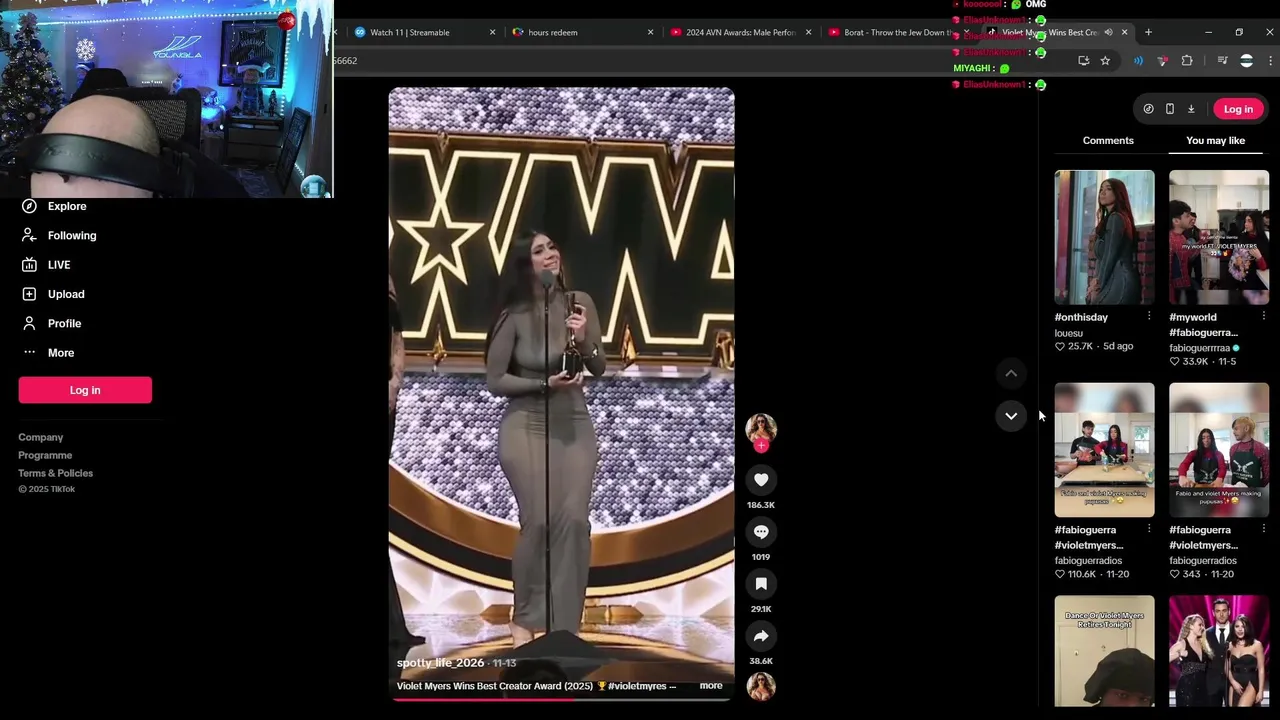Viewport: 1280px width, 720px height.
Task: Click the phone app icon in top toolbar
Action: pos(1169,109)
